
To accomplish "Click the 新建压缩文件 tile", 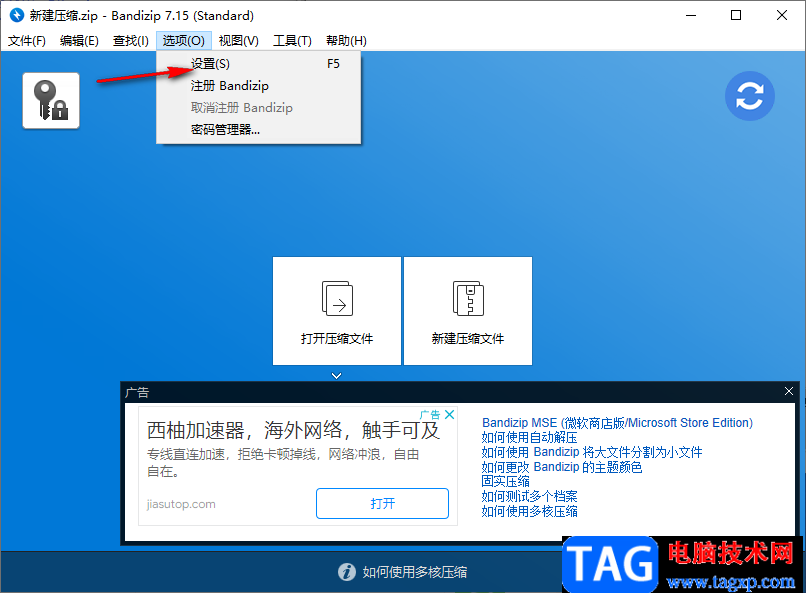I will point(468,311).
